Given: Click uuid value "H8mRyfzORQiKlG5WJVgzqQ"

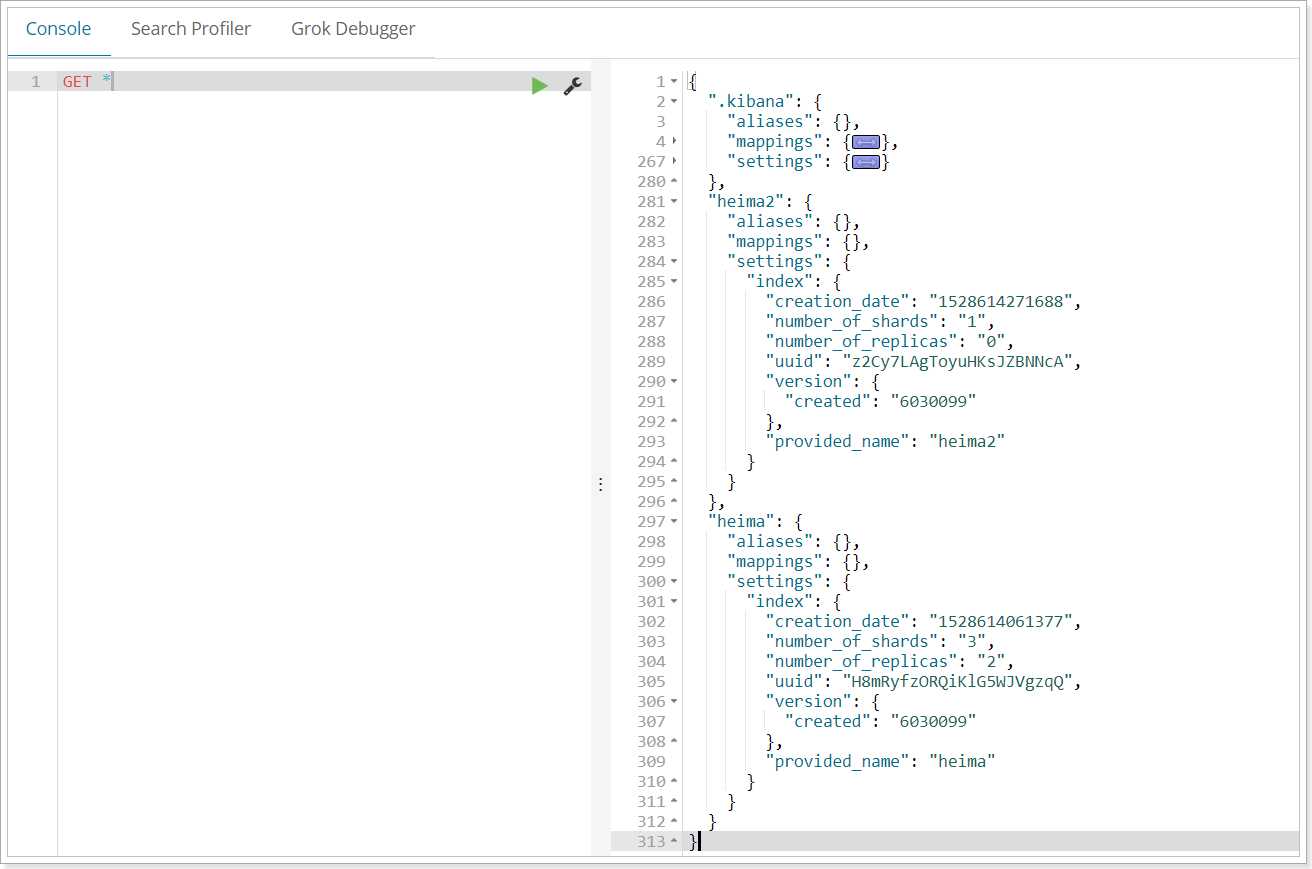Looking at the screenshot, I should tap(959, 682).
